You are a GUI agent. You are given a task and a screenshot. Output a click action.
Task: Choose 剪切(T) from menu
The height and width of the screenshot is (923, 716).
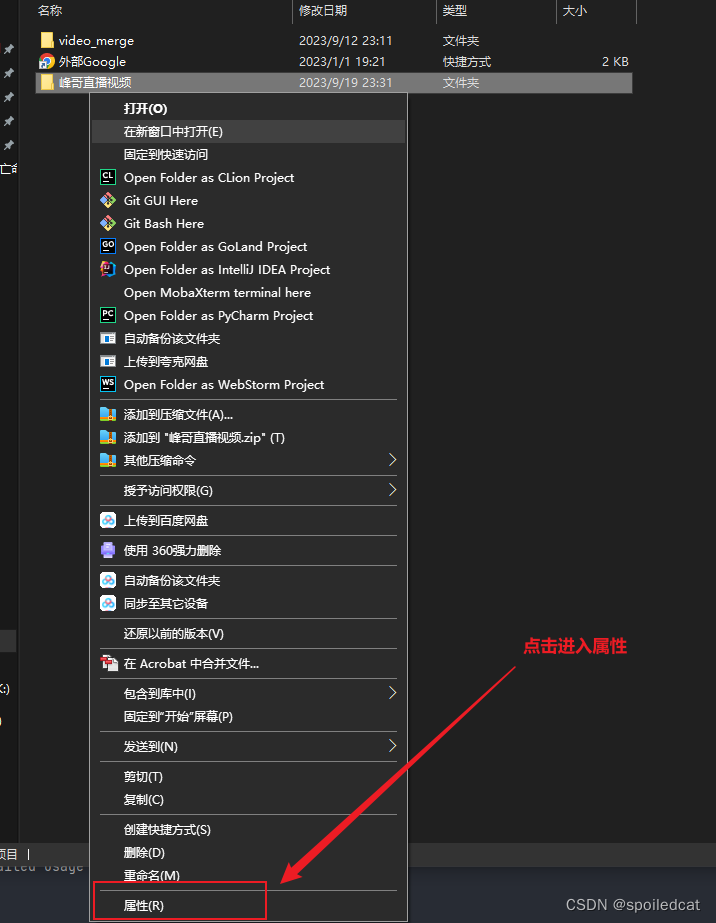coord(248,776)
